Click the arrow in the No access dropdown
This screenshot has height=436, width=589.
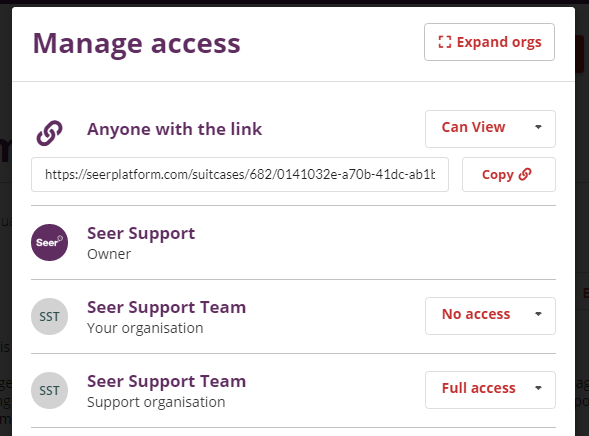(x=538, y=314)
